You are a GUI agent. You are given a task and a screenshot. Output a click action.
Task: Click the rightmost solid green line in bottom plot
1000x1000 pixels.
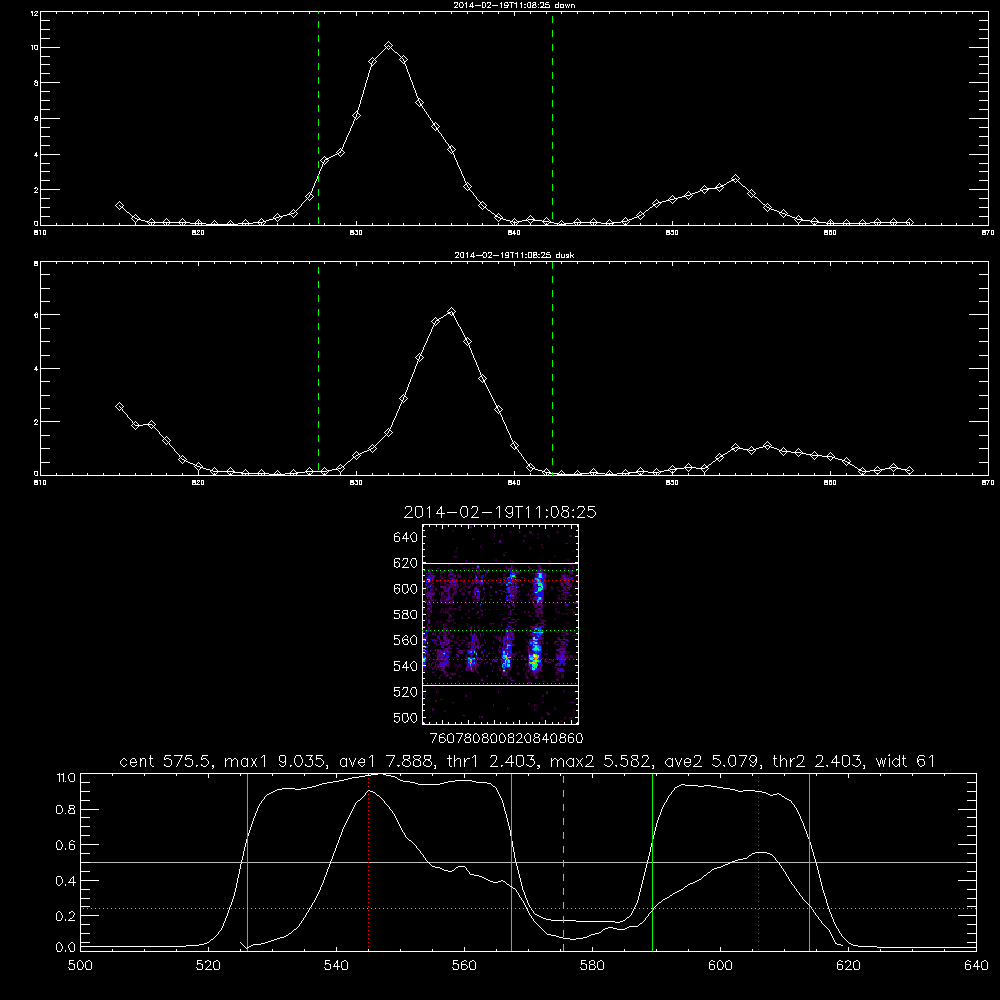(x=809, y=862)
